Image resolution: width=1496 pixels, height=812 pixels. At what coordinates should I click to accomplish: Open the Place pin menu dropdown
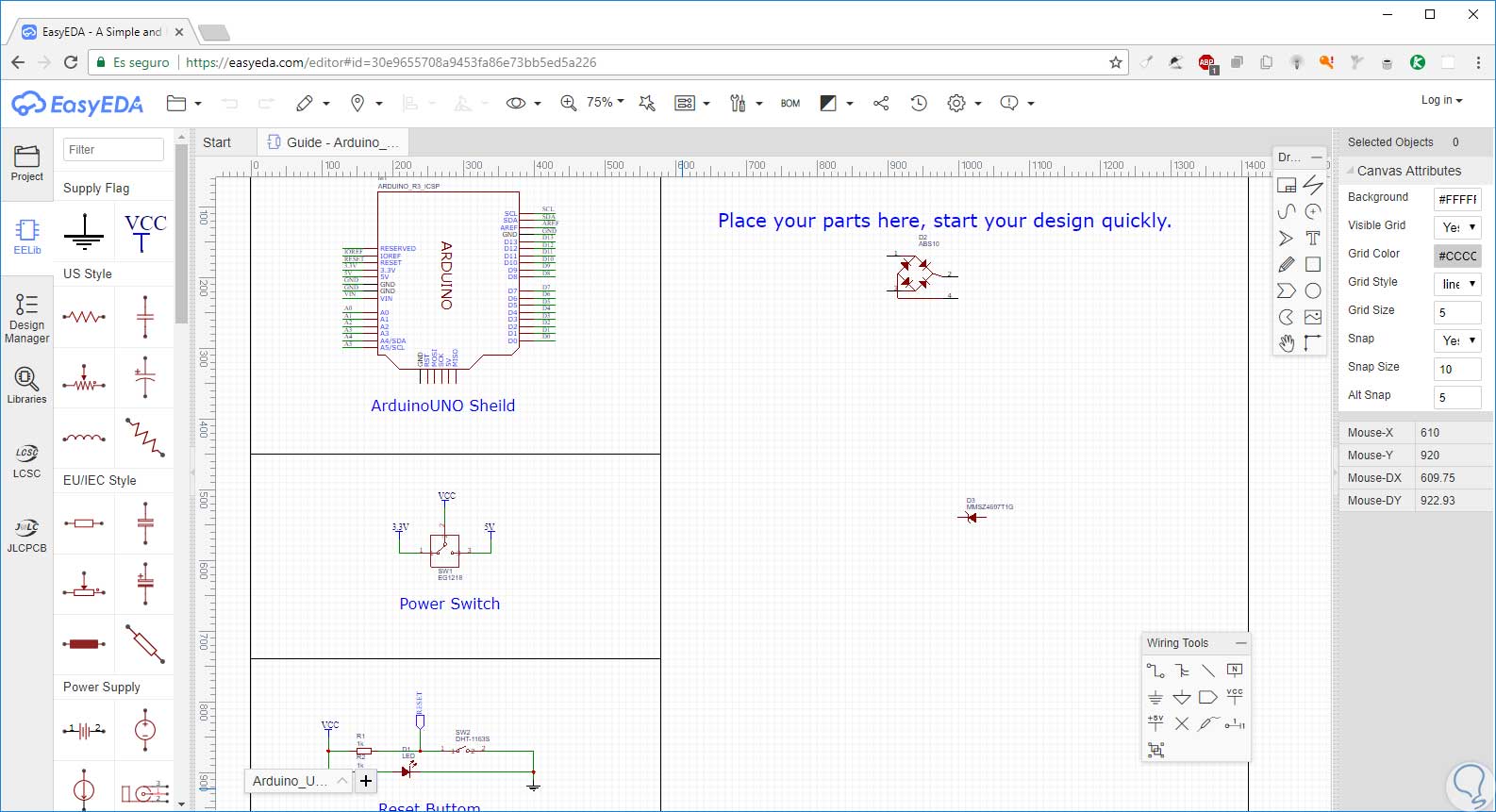point(366,103)
